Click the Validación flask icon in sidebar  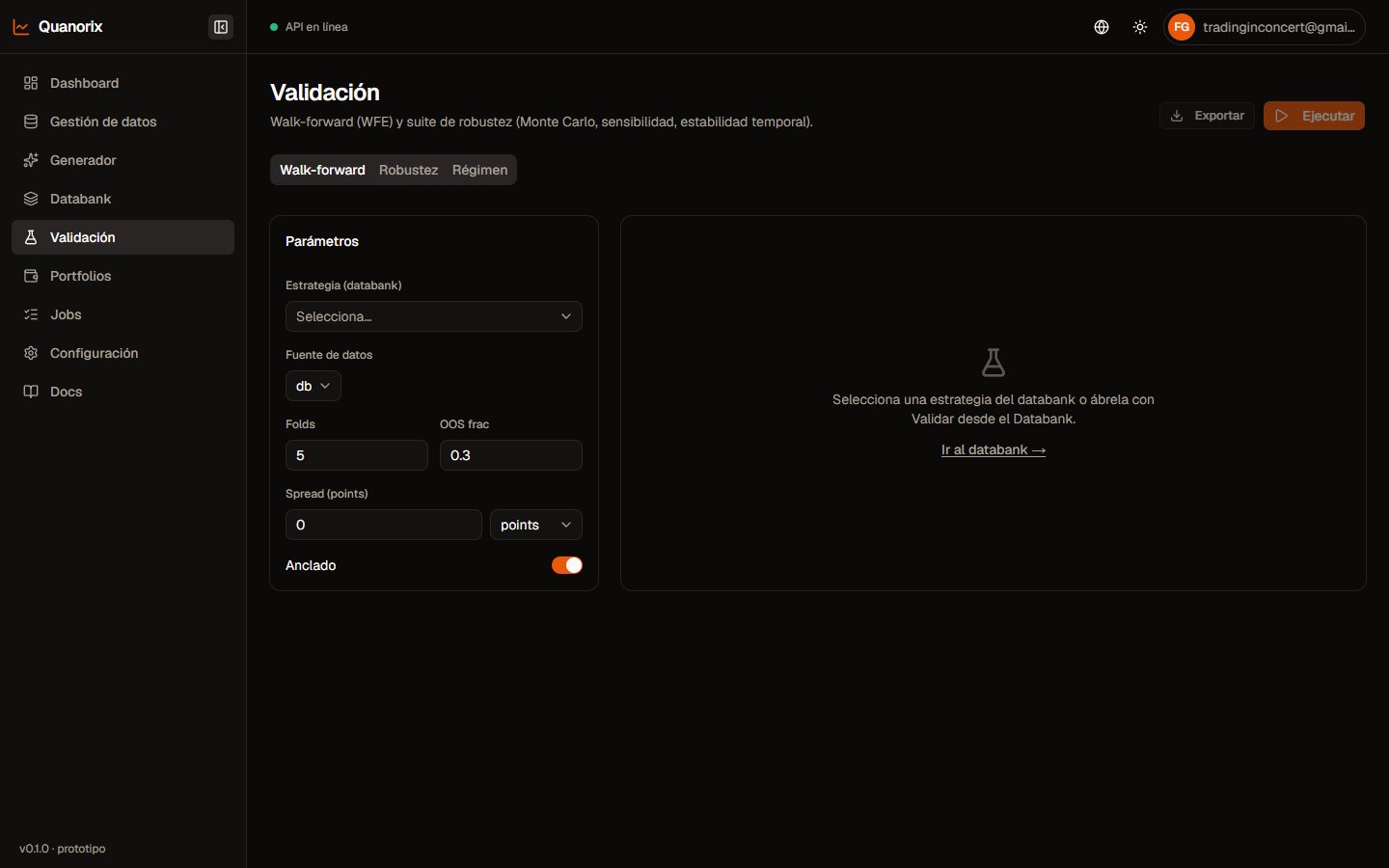[31, 237]
